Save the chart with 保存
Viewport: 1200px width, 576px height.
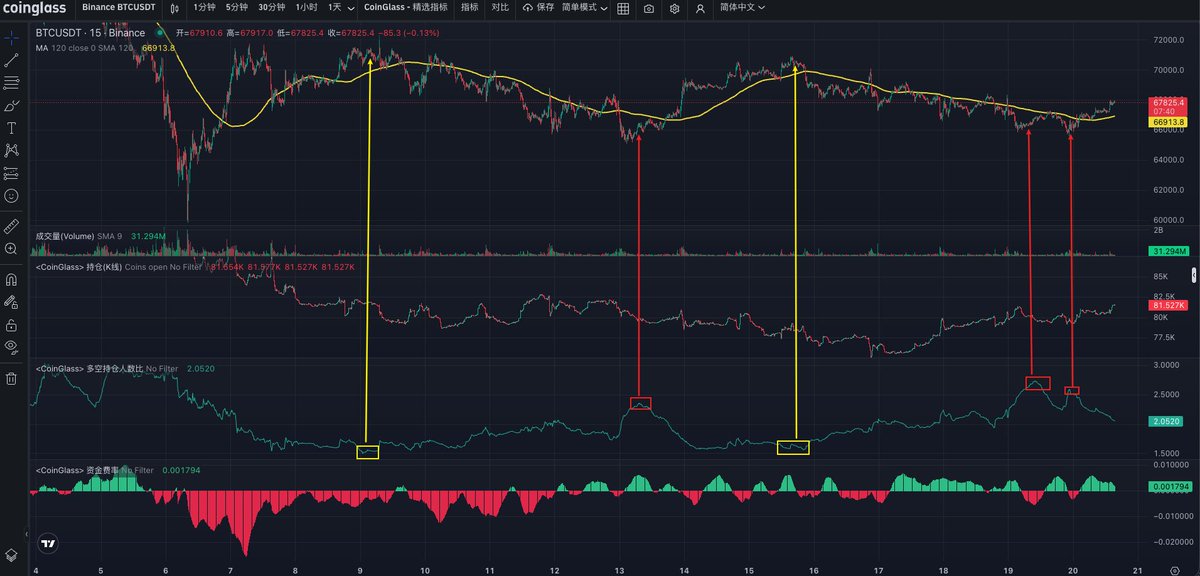pos(538,8)
